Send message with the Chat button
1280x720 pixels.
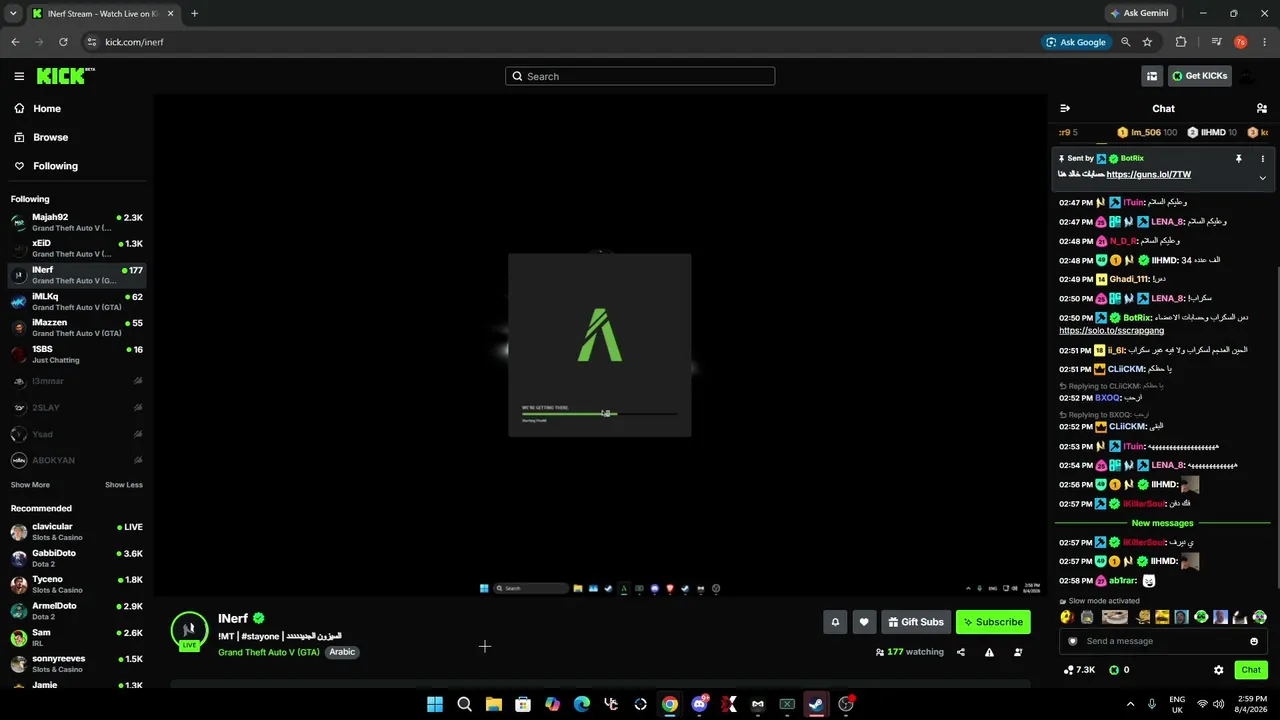1251,670
